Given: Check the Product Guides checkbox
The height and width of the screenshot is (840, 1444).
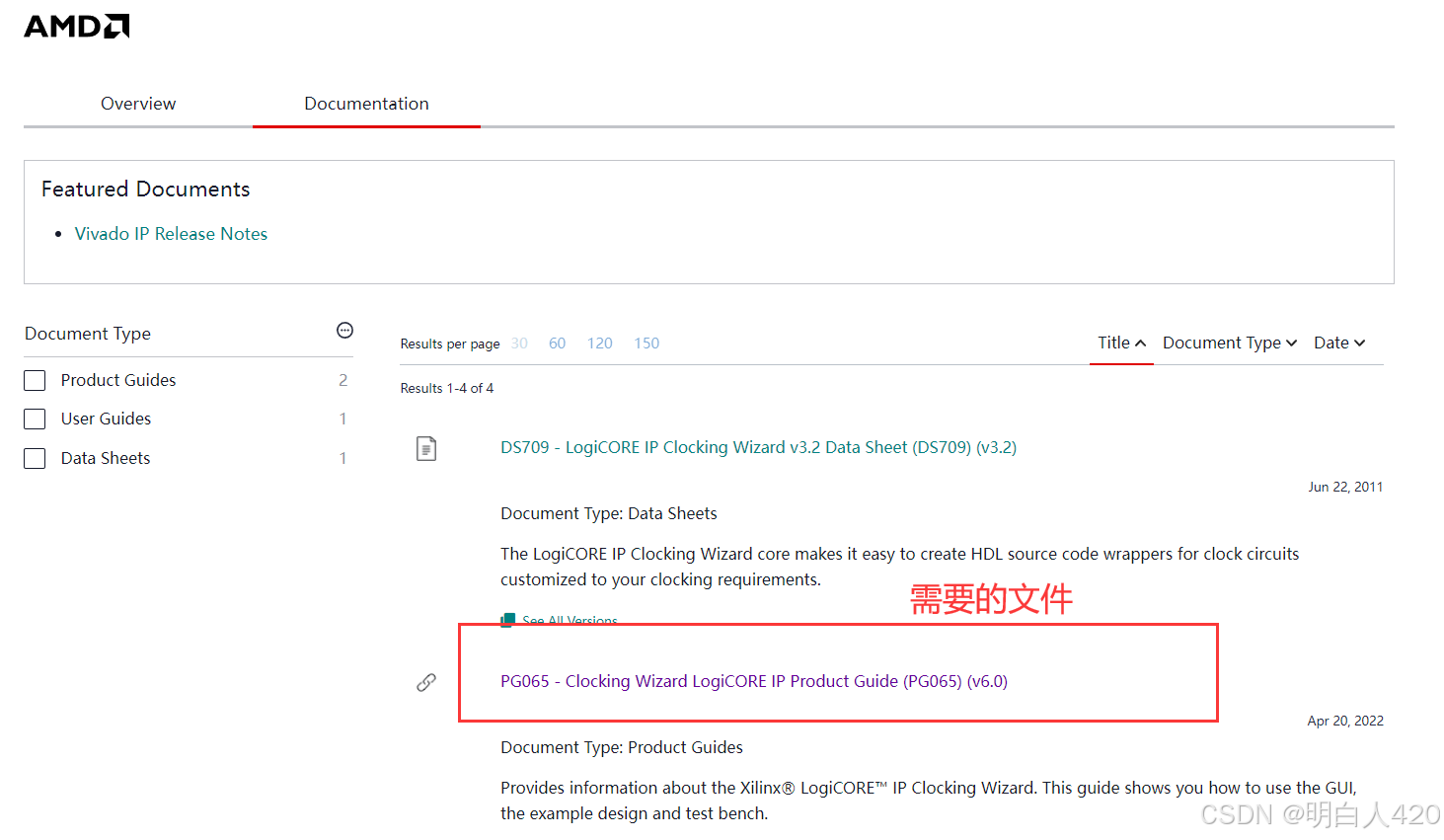Looking at the screenshot, I should 35,381.
